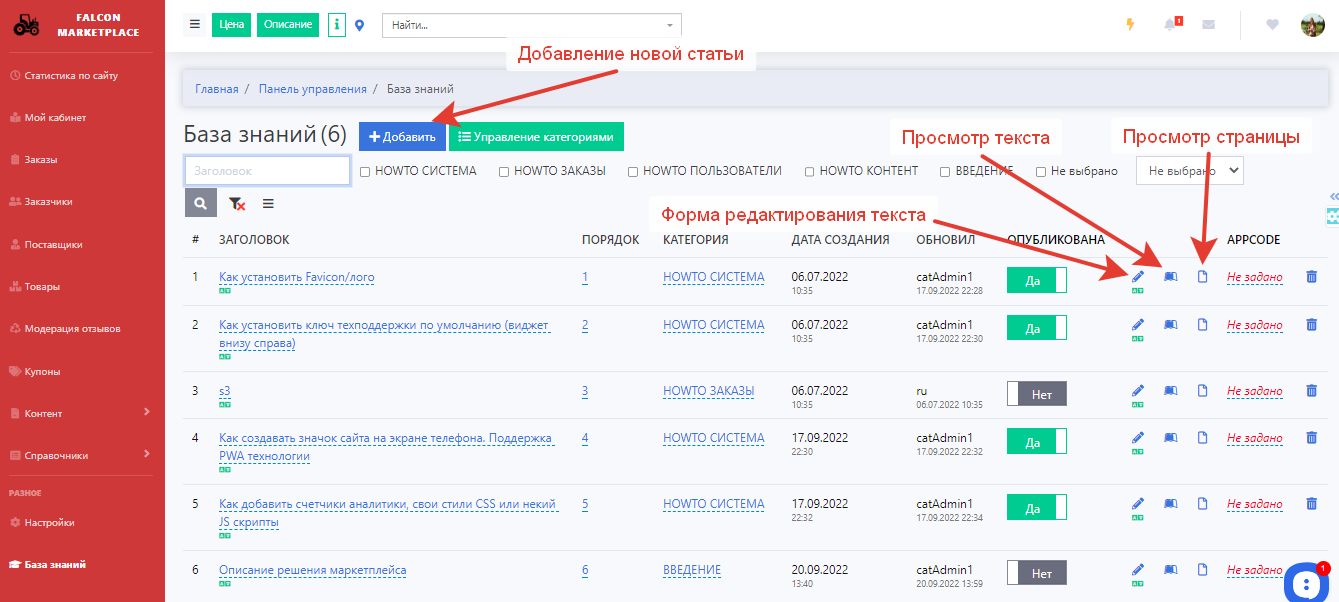Go to Заказы in the sidebar

[41, 160]
